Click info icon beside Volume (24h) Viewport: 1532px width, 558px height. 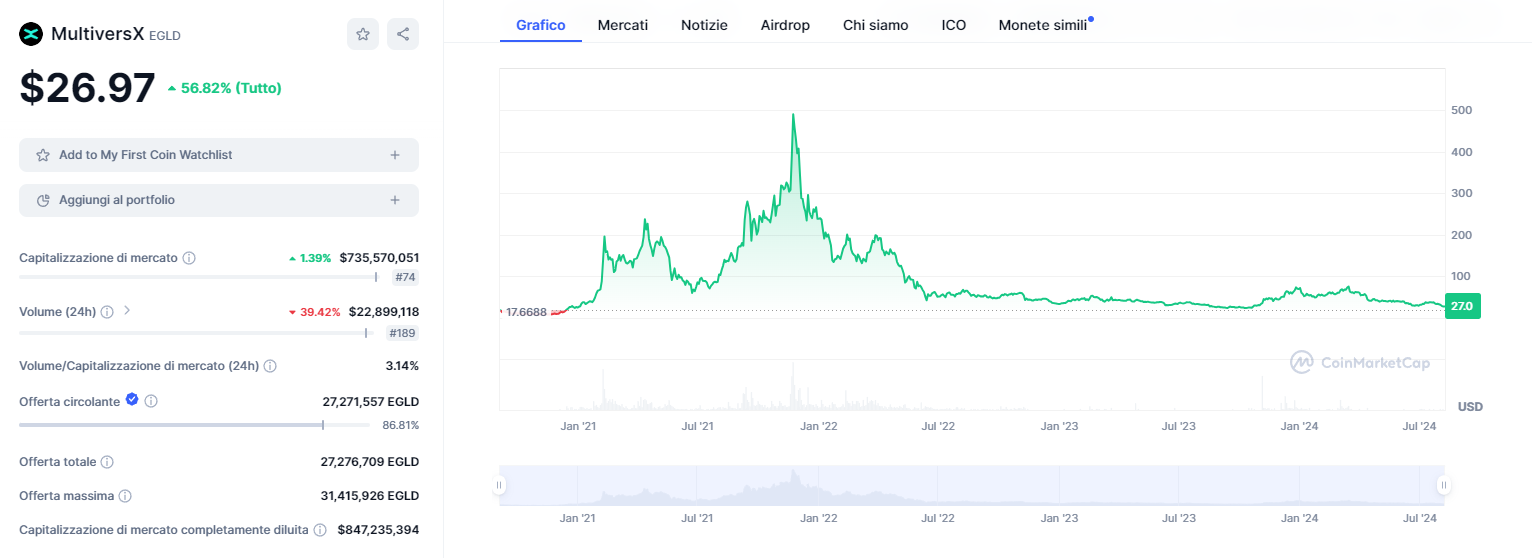pos(107,312)
